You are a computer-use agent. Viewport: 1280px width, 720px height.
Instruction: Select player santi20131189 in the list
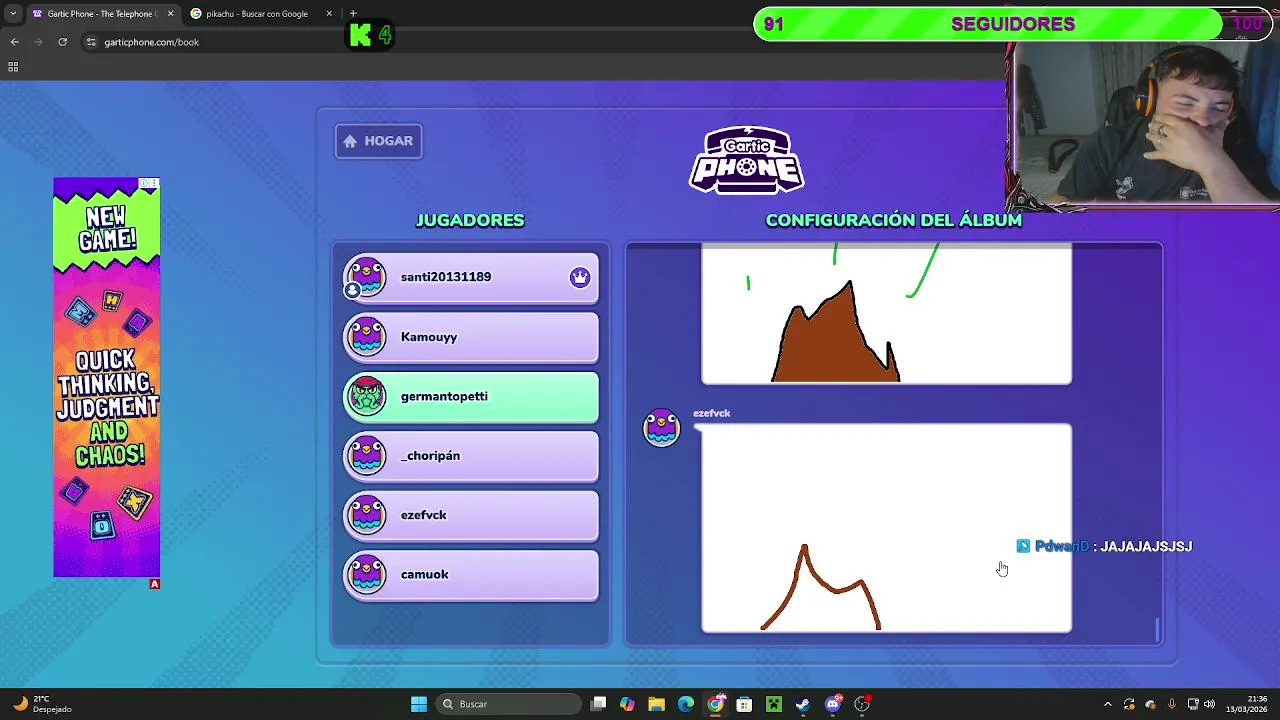tap(471, 277)
